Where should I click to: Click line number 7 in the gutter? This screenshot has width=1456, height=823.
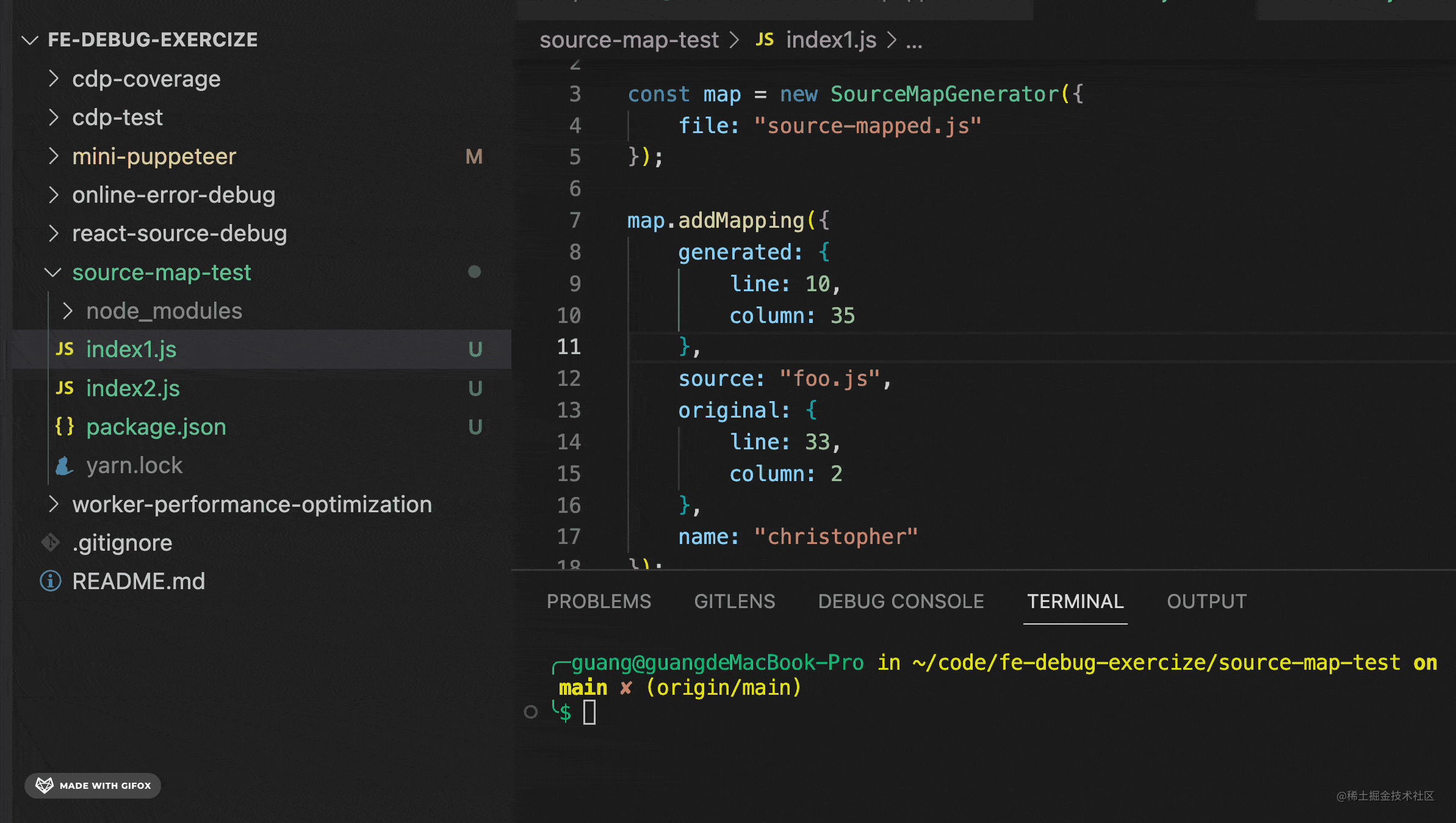click(575, 220)
